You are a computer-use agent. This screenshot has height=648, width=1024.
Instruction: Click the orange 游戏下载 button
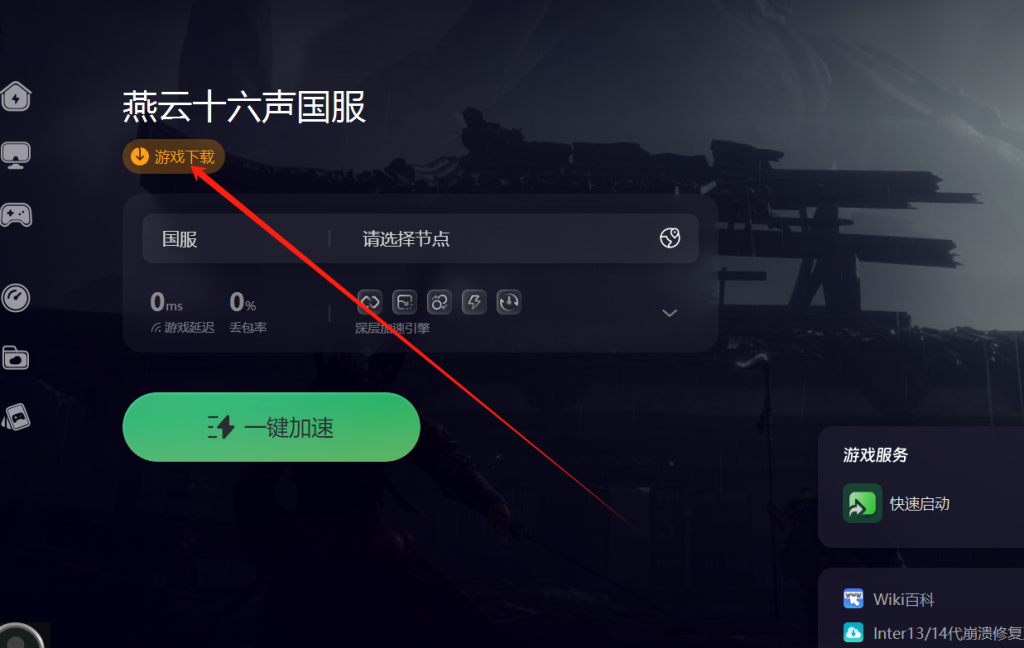click(174, 157)
